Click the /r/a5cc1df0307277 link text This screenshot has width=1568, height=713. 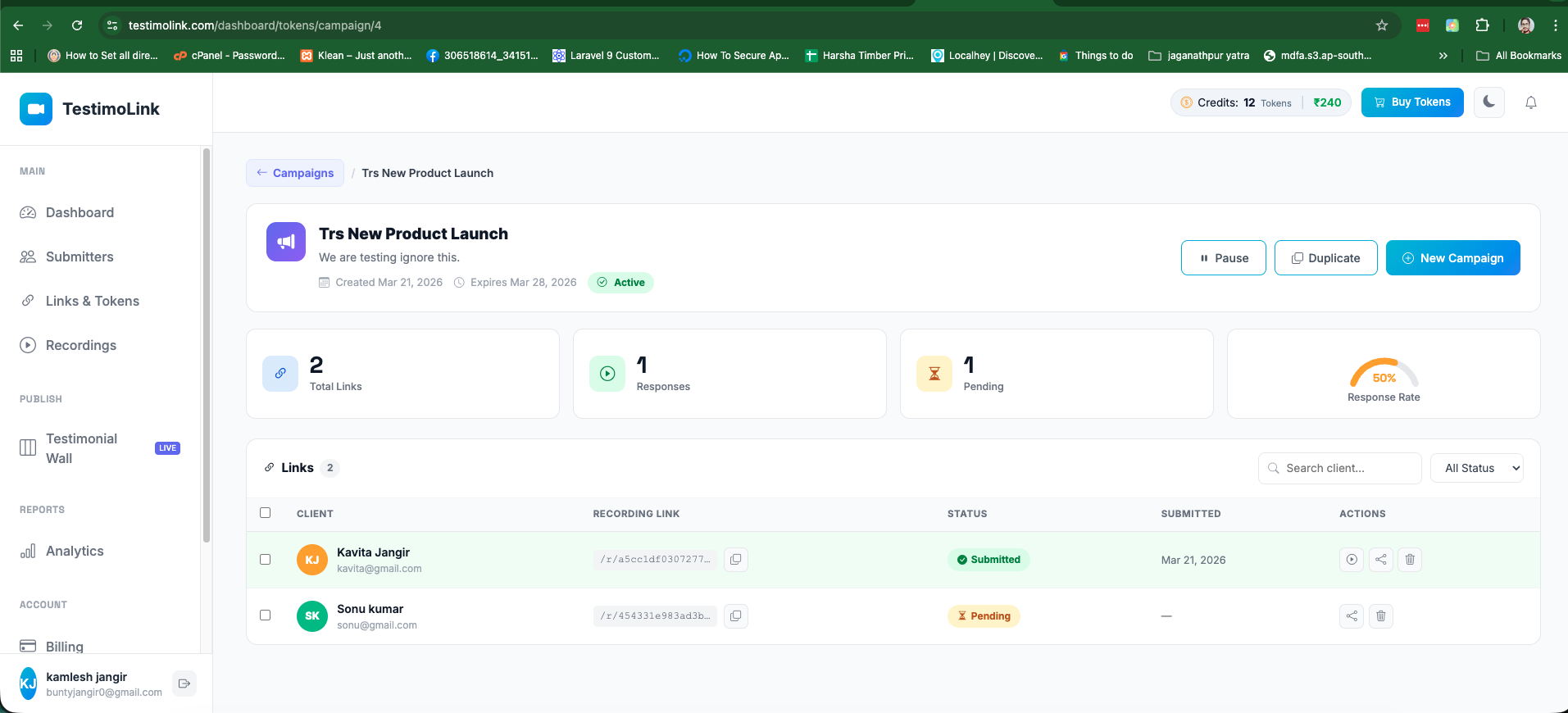click(655, 560)
